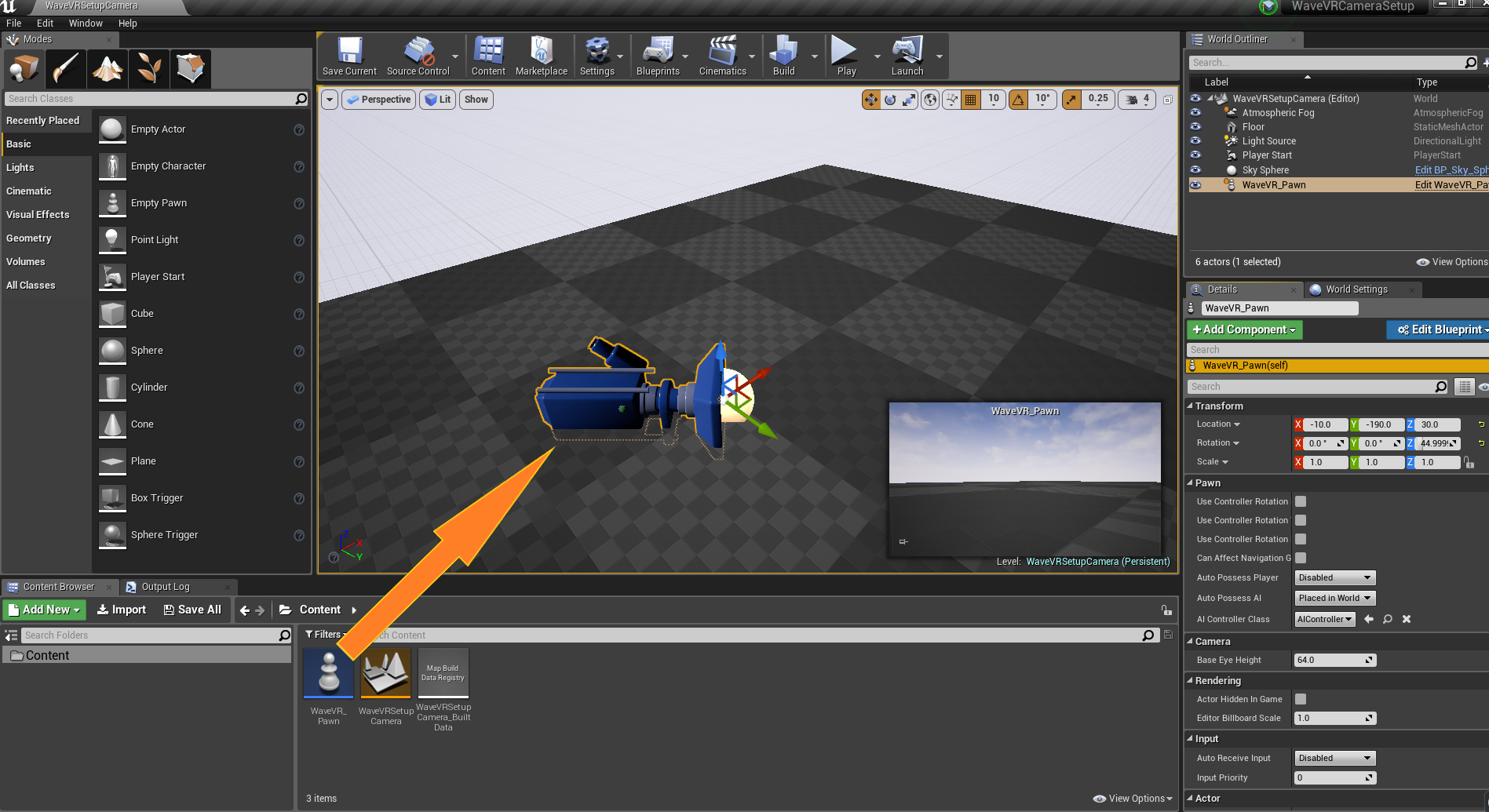The image size is (1489, 812).
Task: Open the Auto Receive Input dropdown
Action: tap(1334, 758)
